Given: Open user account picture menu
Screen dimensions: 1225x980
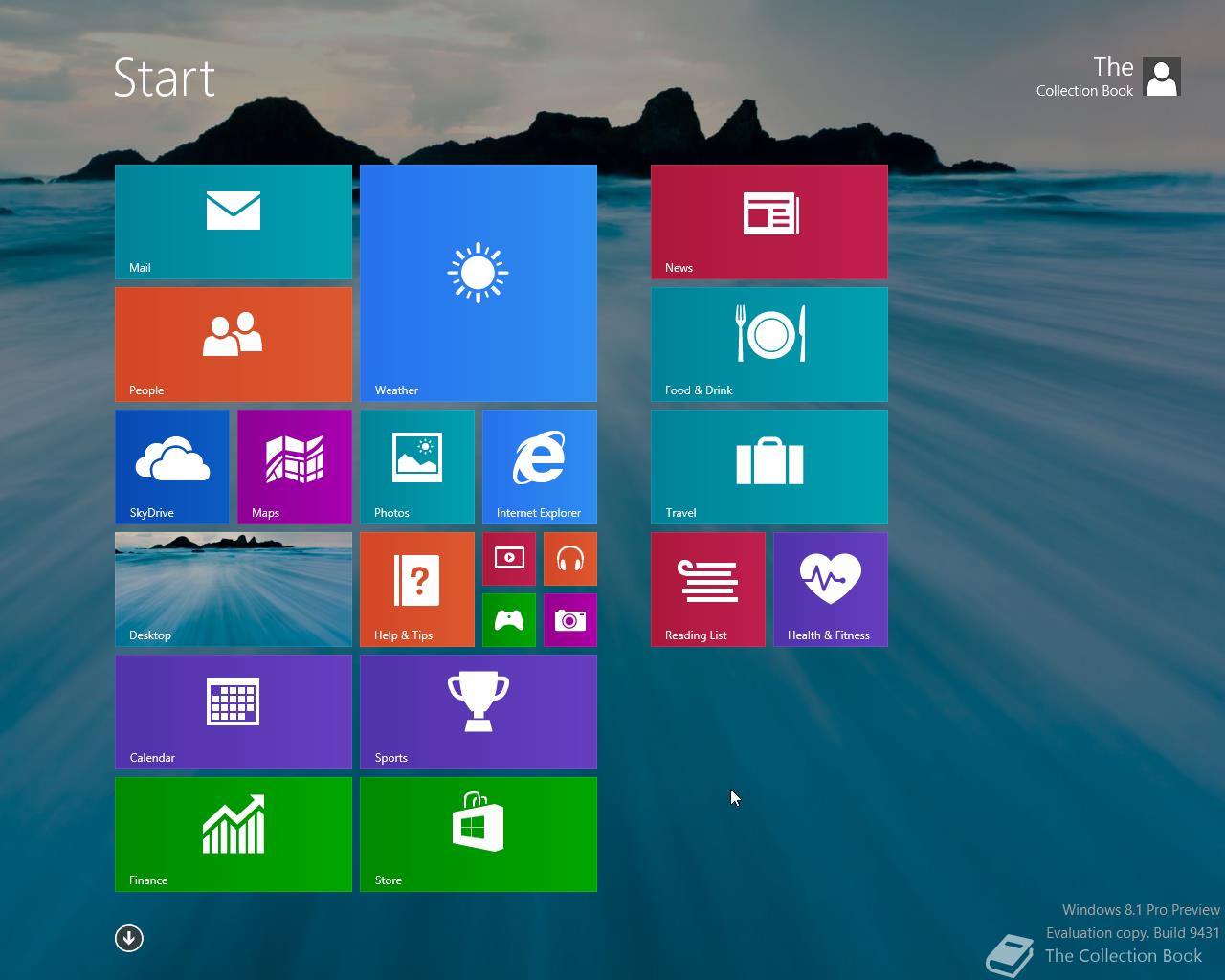Looking at the screenshot, I should click(1162, 77).
